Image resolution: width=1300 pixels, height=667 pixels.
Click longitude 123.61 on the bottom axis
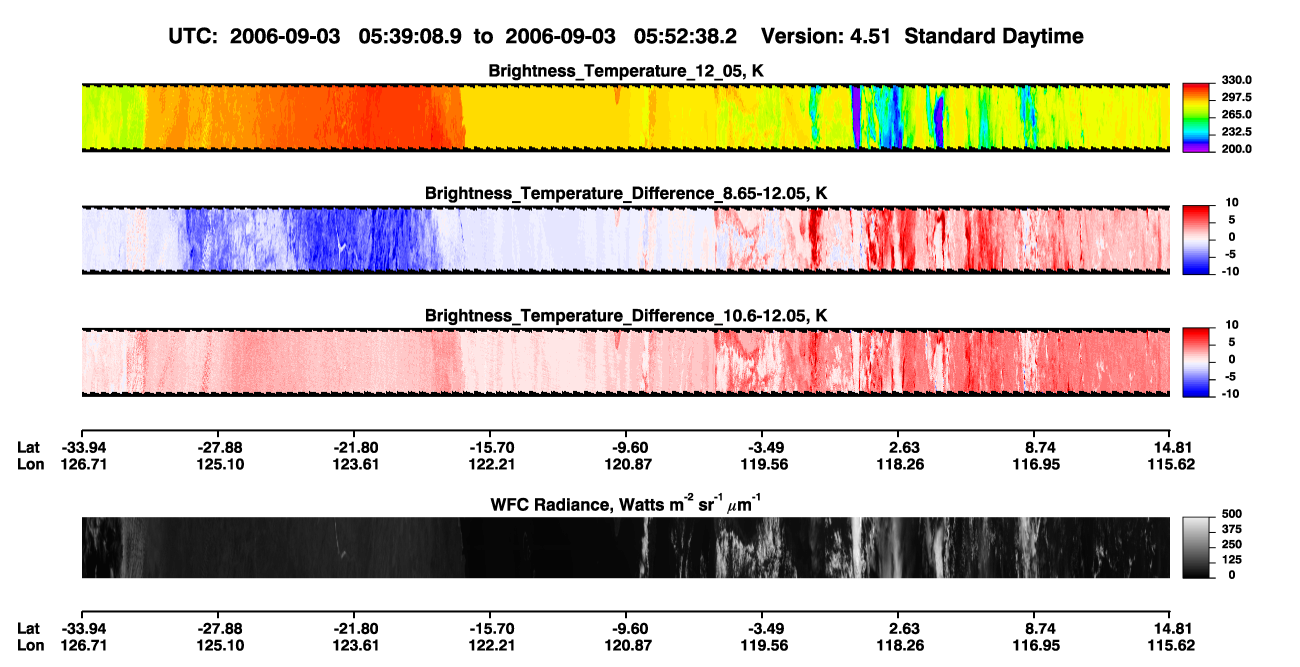click(356, 645)
